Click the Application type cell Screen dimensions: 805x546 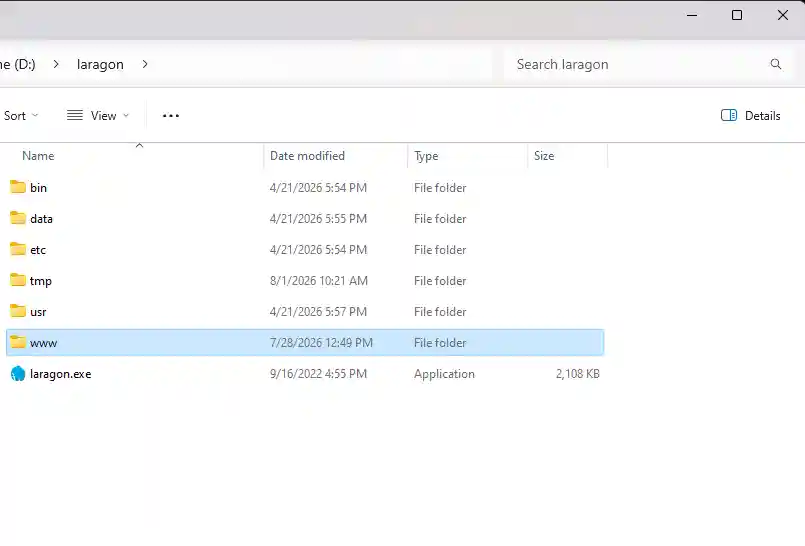[x=444, y=374]
